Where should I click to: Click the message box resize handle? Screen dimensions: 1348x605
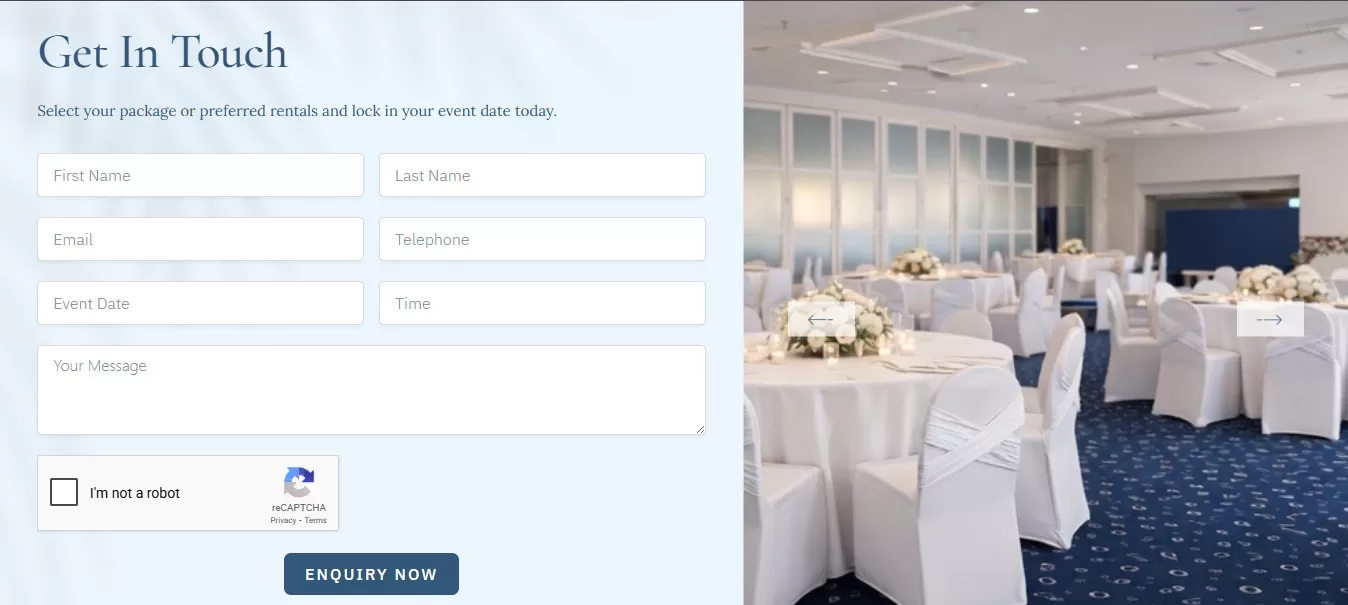pyautogui.click(x=699, y=428)
